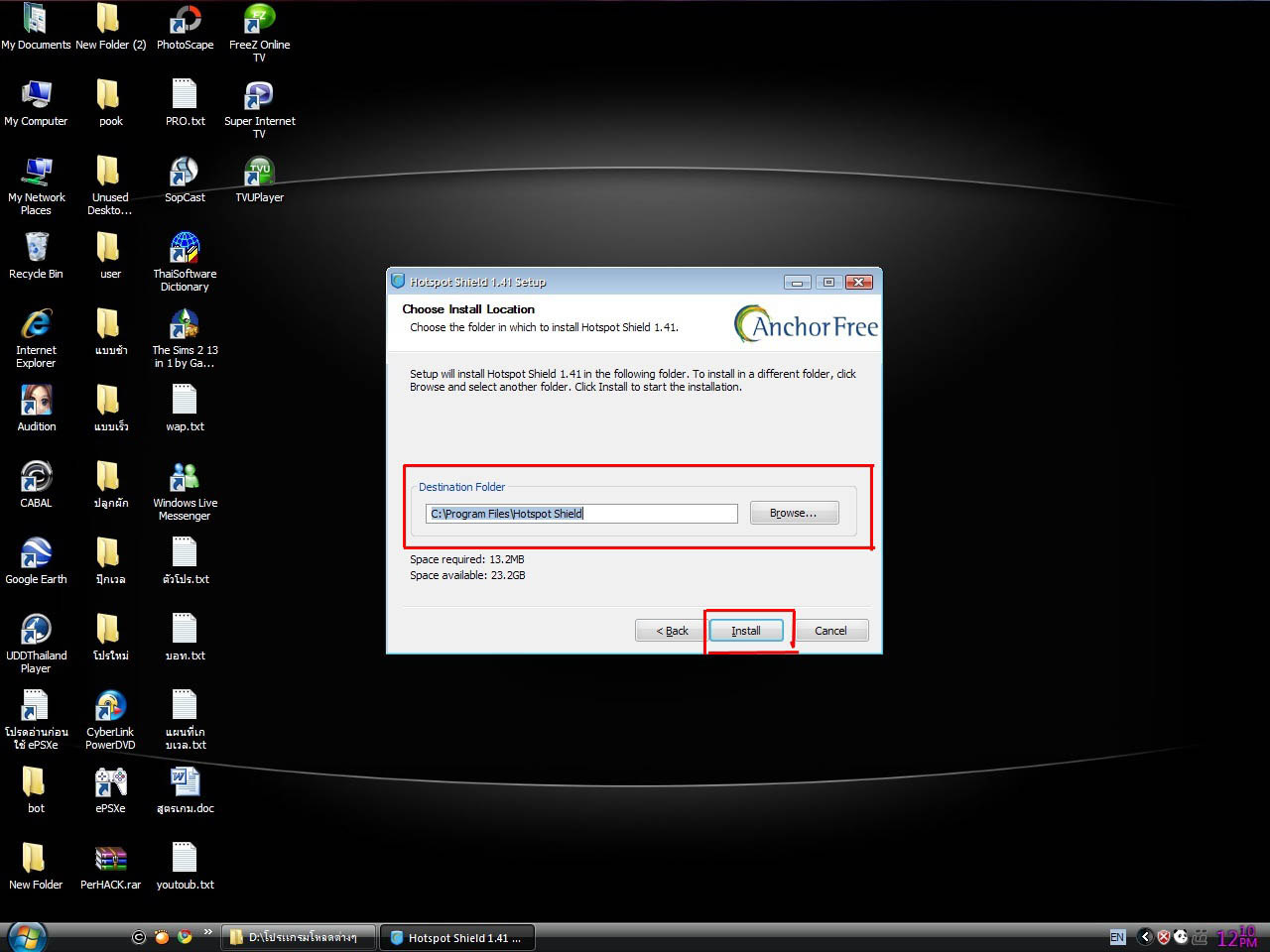The height and width of the screenshot is (952, 1270).
Task: Open the โปรดอ่านก่อนใช้ ePSXe file
Action: (x=36, y=720)
